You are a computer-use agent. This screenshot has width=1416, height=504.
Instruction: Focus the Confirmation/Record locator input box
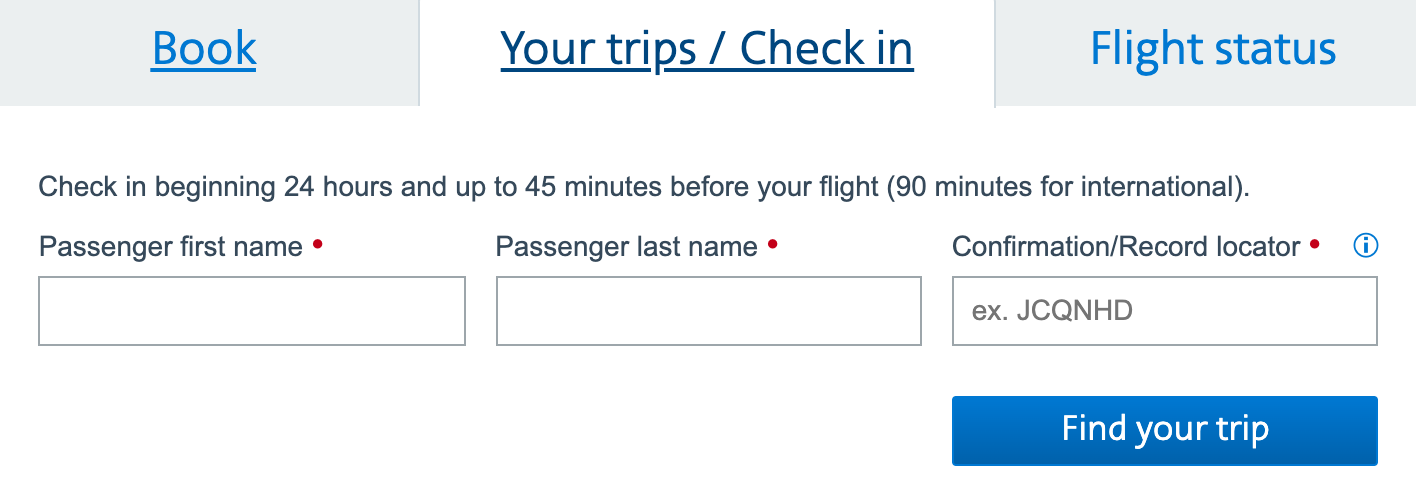point(1164,311)
